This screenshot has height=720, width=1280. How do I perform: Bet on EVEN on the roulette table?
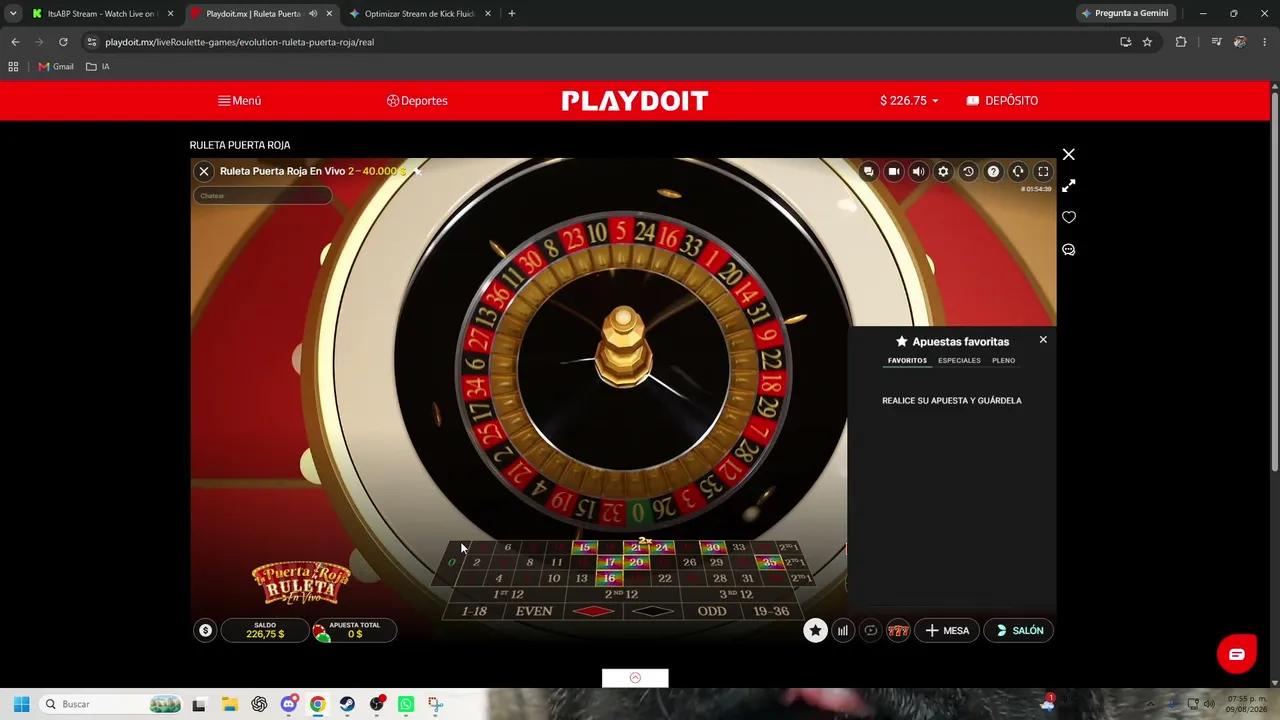click(x=534, y=612)
